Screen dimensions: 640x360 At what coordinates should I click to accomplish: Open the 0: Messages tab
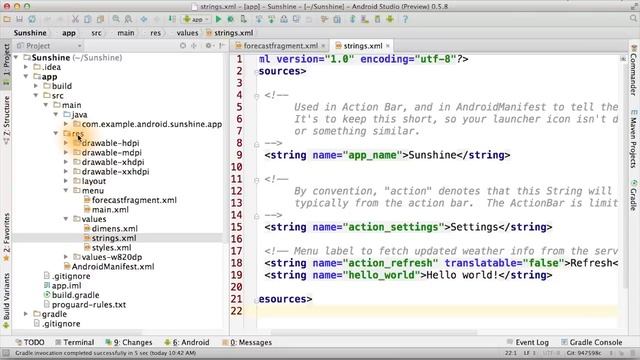[x=247, y=342]
